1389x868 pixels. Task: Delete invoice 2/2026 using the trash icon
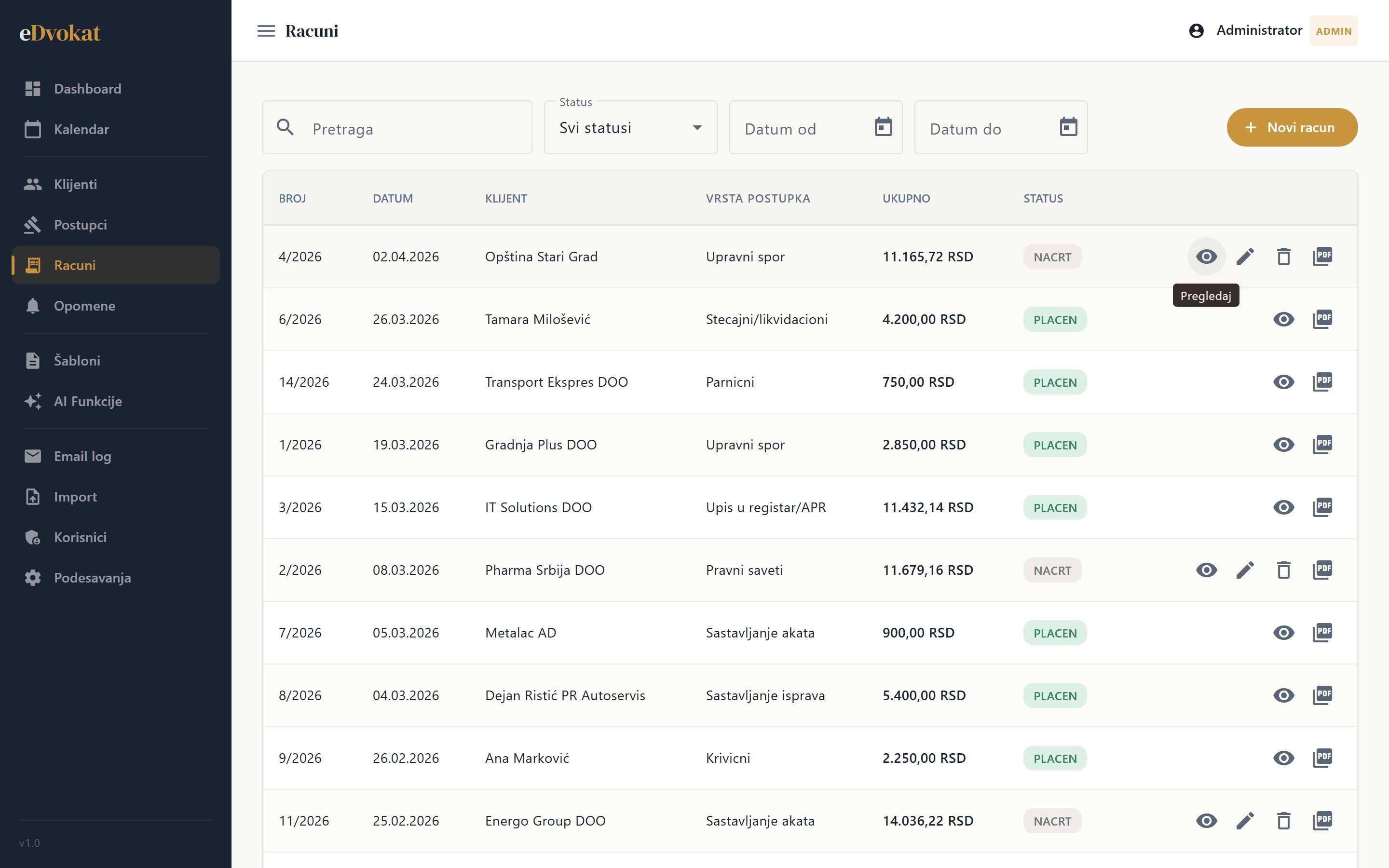pyautogui.click(x=1283, y=570)
